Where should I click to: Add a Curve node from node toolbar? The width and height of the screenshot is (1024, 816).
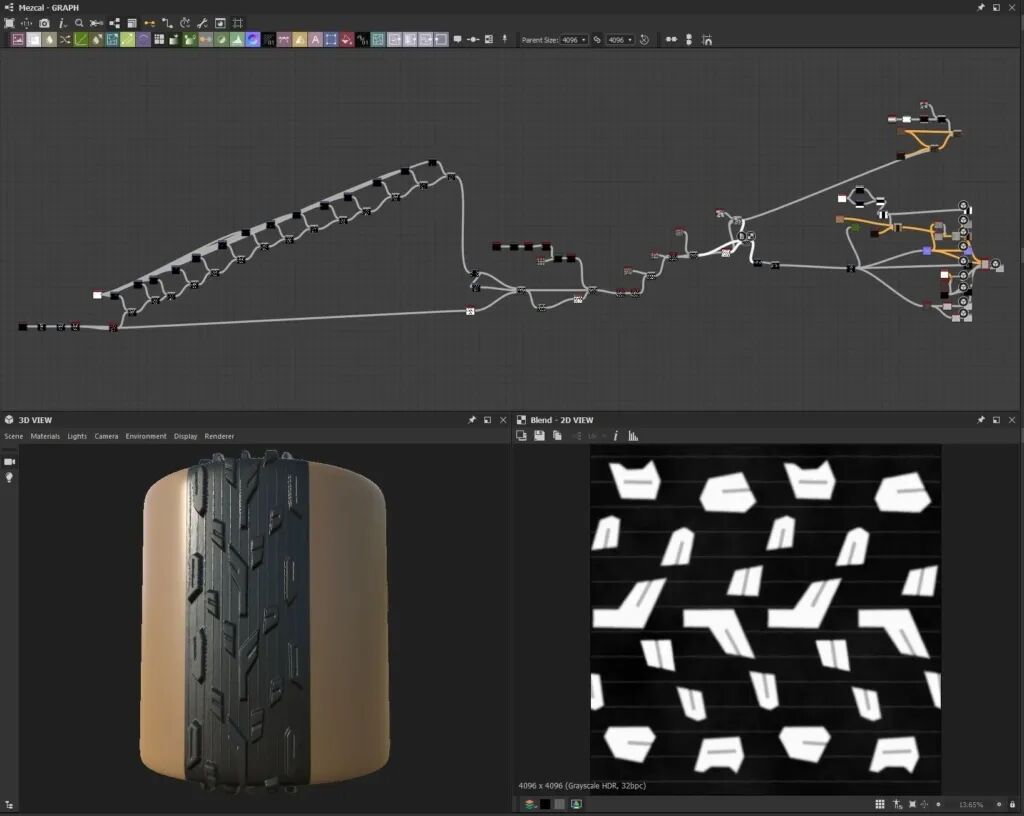(x=81, y=40)
